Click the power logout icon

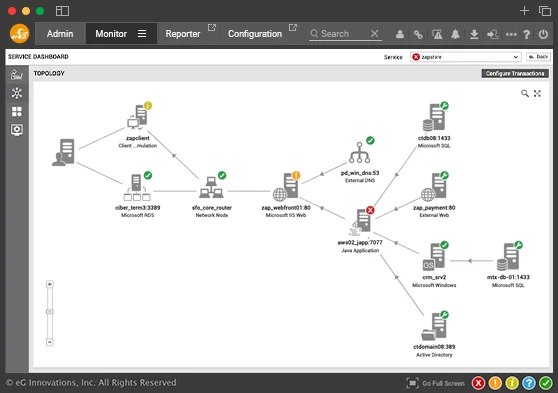[x=543, y=34]
